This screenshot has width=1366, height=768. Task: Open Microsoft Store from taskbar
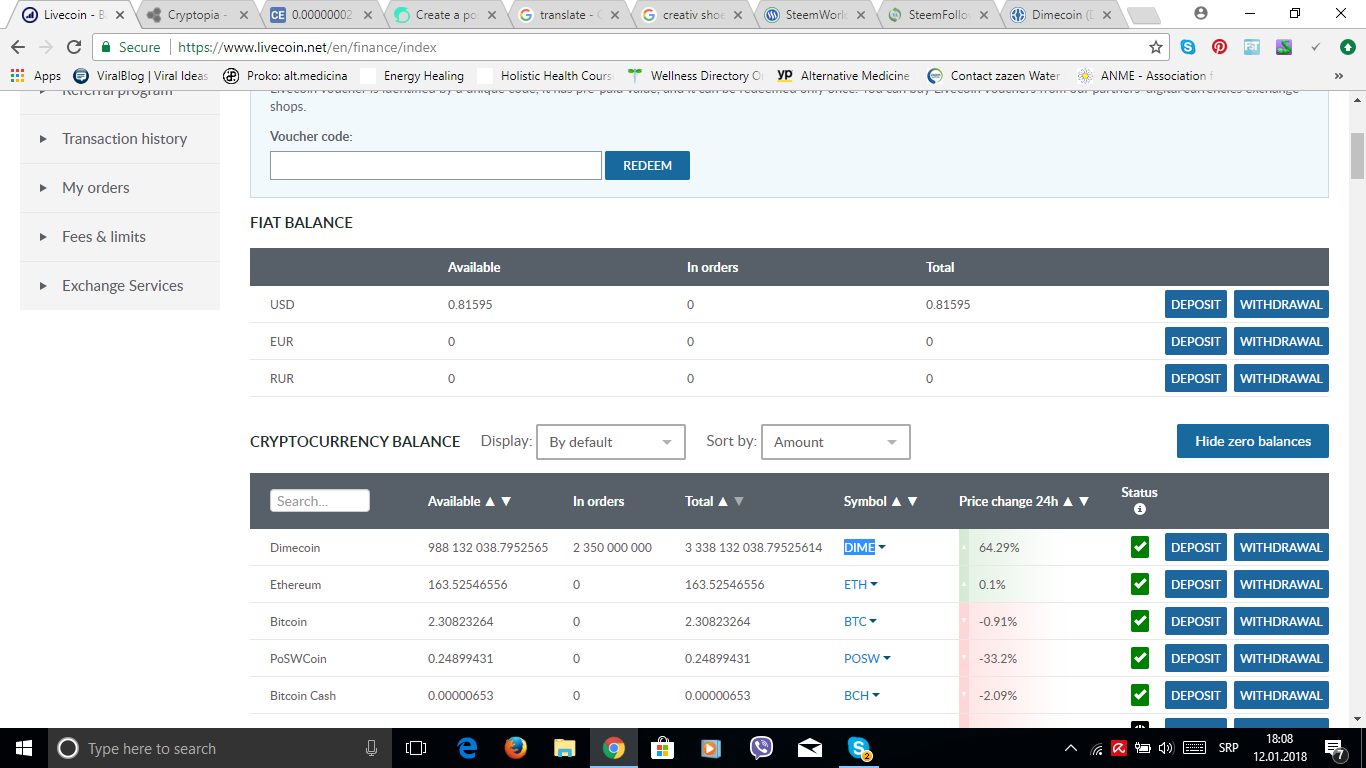tap(663, 748)
